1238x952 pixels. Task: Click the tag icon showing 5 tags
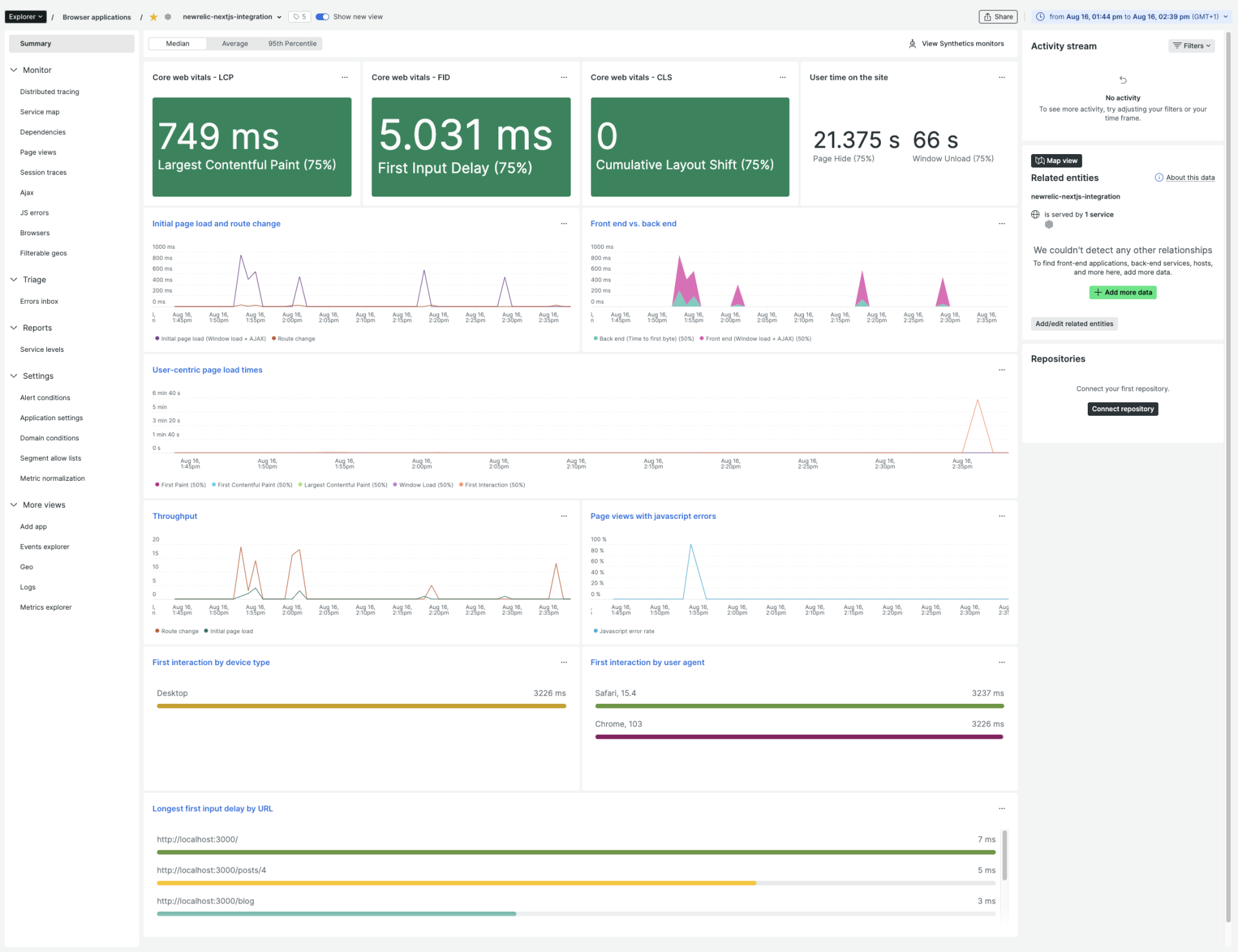tap(299, 17)
